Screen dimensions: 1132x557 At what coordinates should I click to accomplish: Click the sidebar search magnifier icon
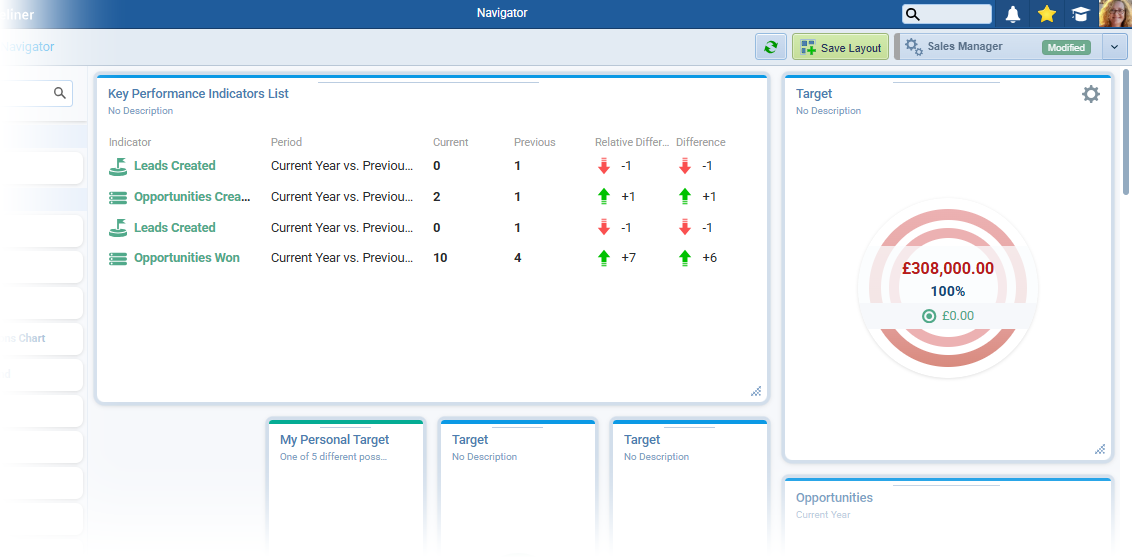coord(60,93)
